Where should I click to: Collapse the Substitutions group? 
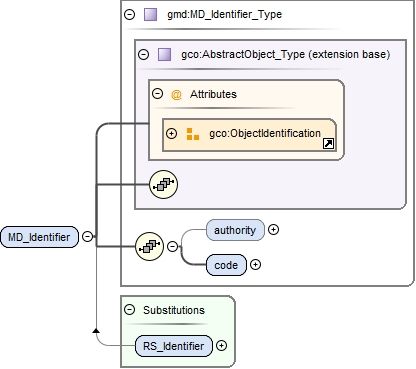point(129,310)
